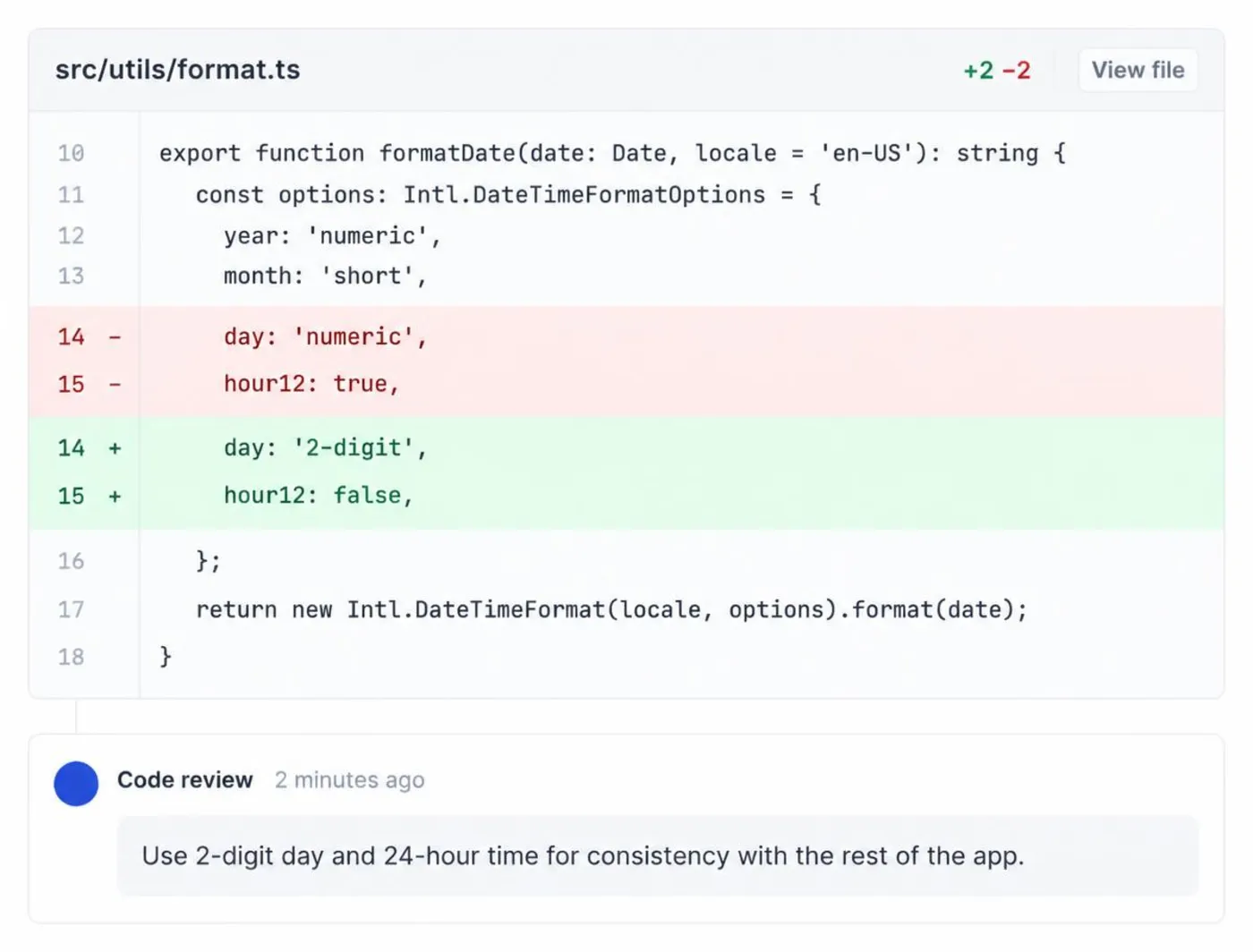The width and height of the screenshot is (1253, 952).
Task: Click line number 12 in the gutter
Action: pyautogui.click(x=71, y=235)
